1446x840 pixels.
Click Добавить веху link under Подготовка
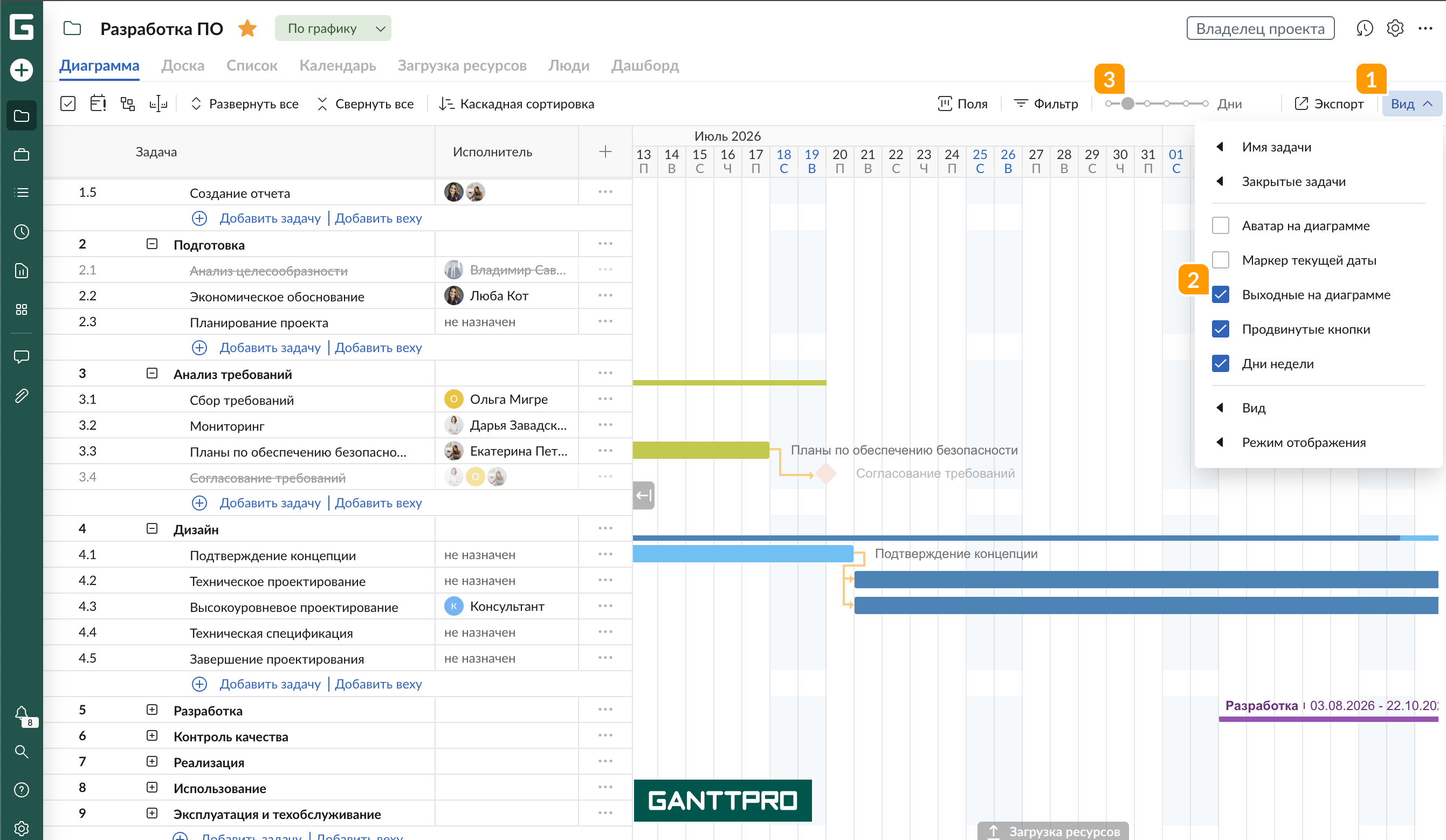(378, 348)
